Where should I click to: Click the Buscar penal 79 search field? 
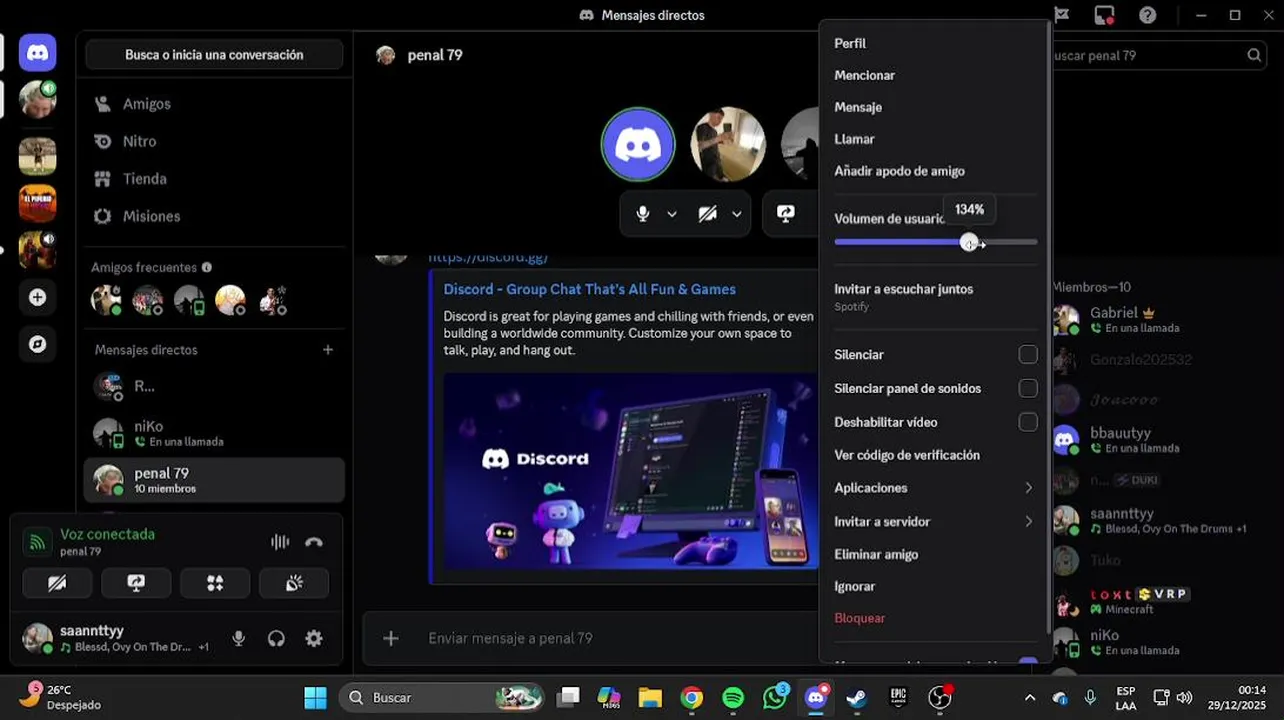click(x=1158, y=55)
